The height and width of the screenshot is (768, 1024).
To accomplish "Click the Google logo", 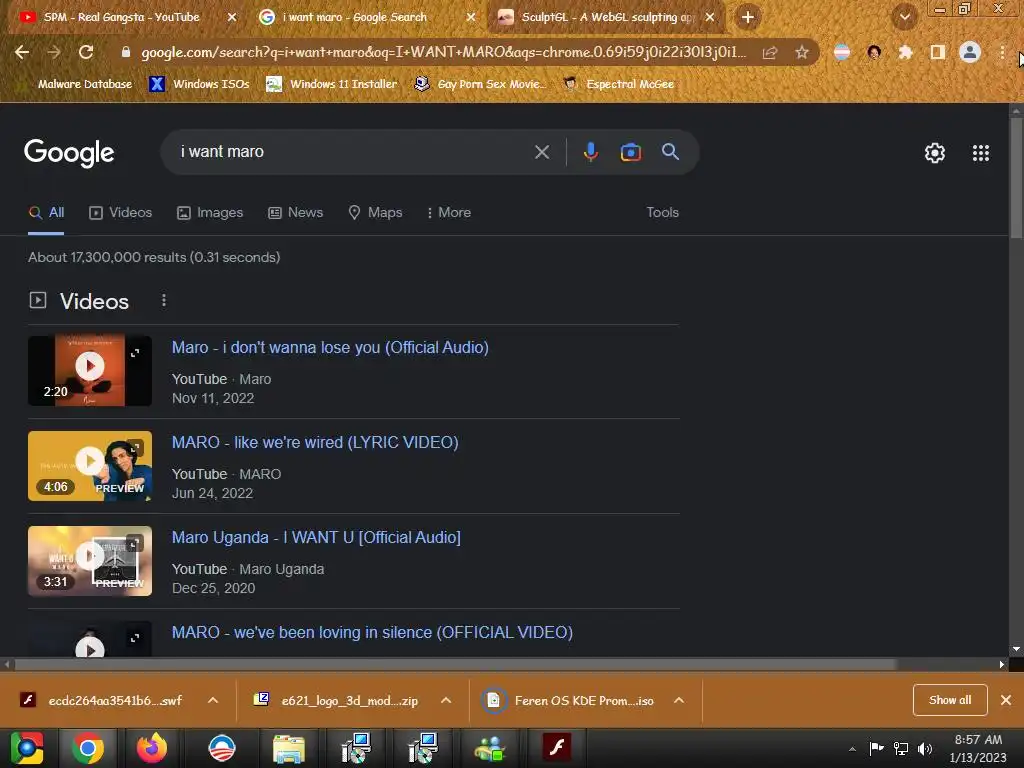I will (x=69, y=153).
